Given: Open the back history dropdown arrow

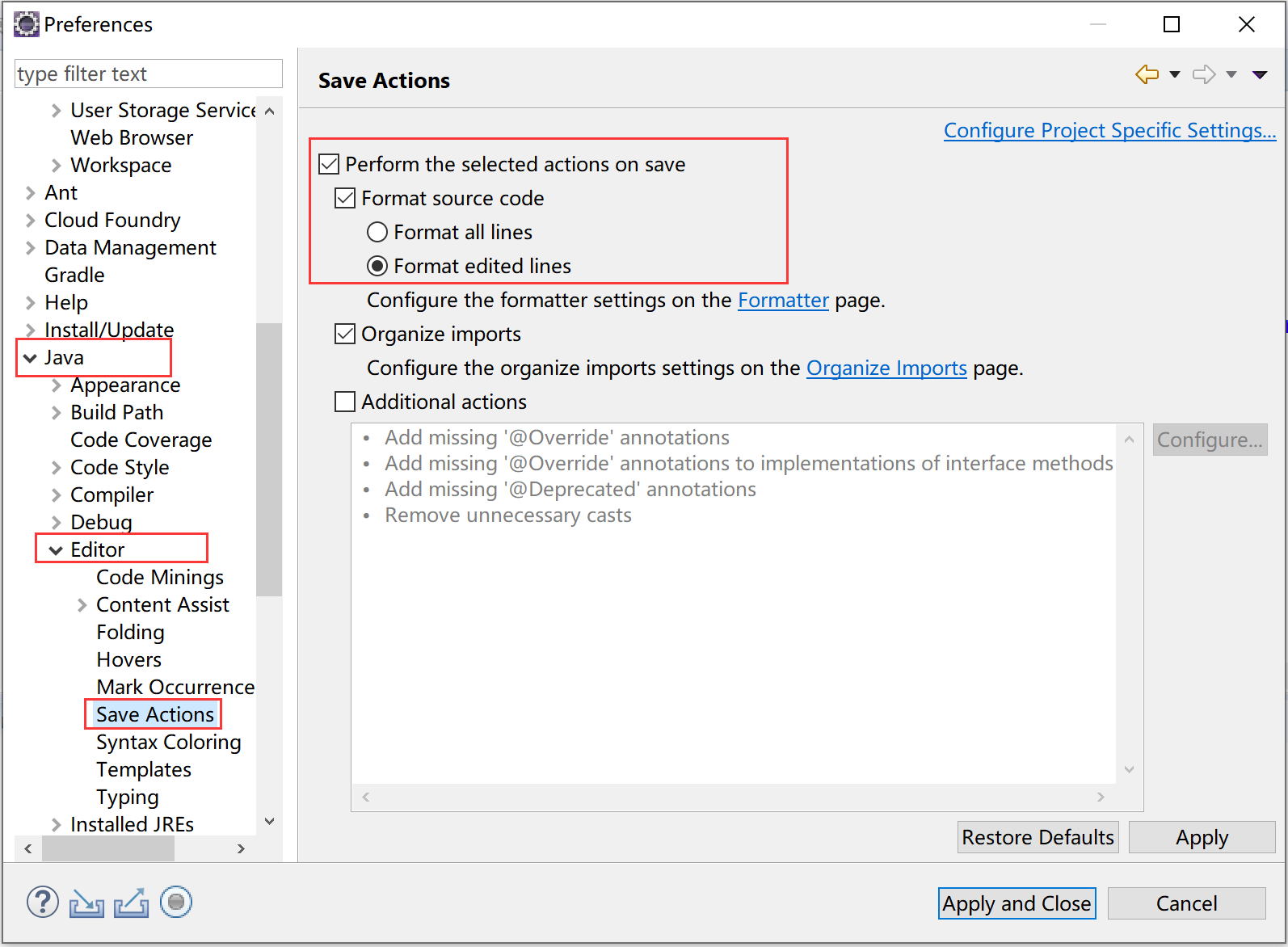Looking at the screenshot, I should (1175, 74).
